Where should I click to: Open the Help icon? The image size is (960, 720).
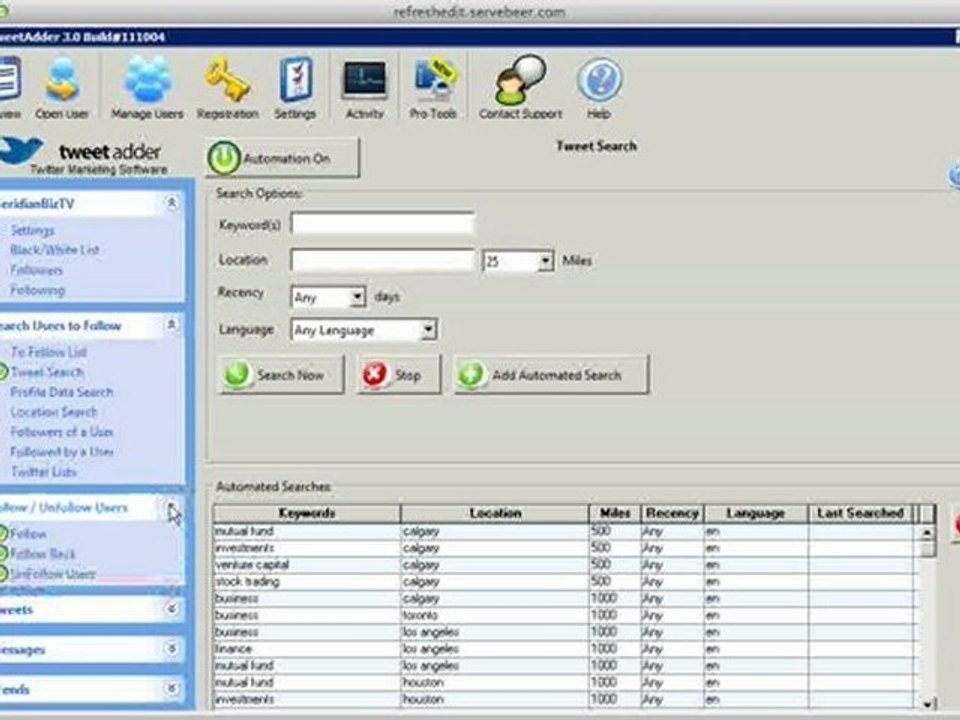coord(599,80)
